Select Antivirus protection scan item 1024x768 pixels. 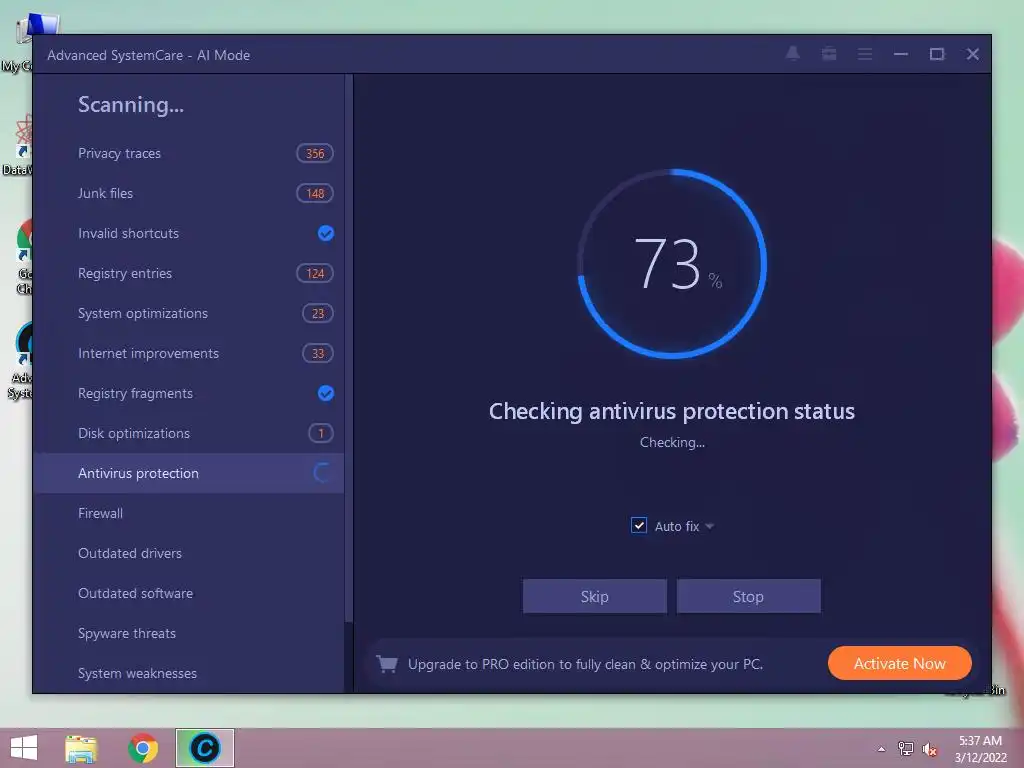[189, 473]
